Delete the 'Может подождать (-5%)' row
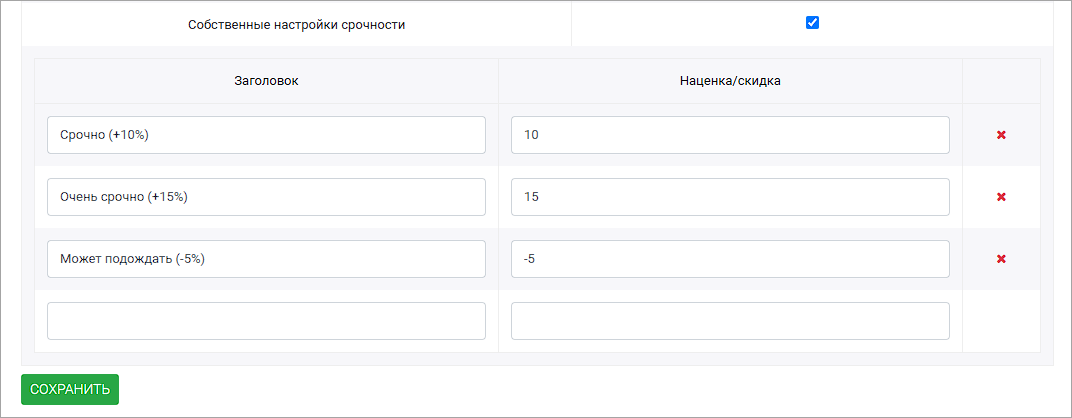Viewport: 1072px width, 418px height. pos(1001,259)
